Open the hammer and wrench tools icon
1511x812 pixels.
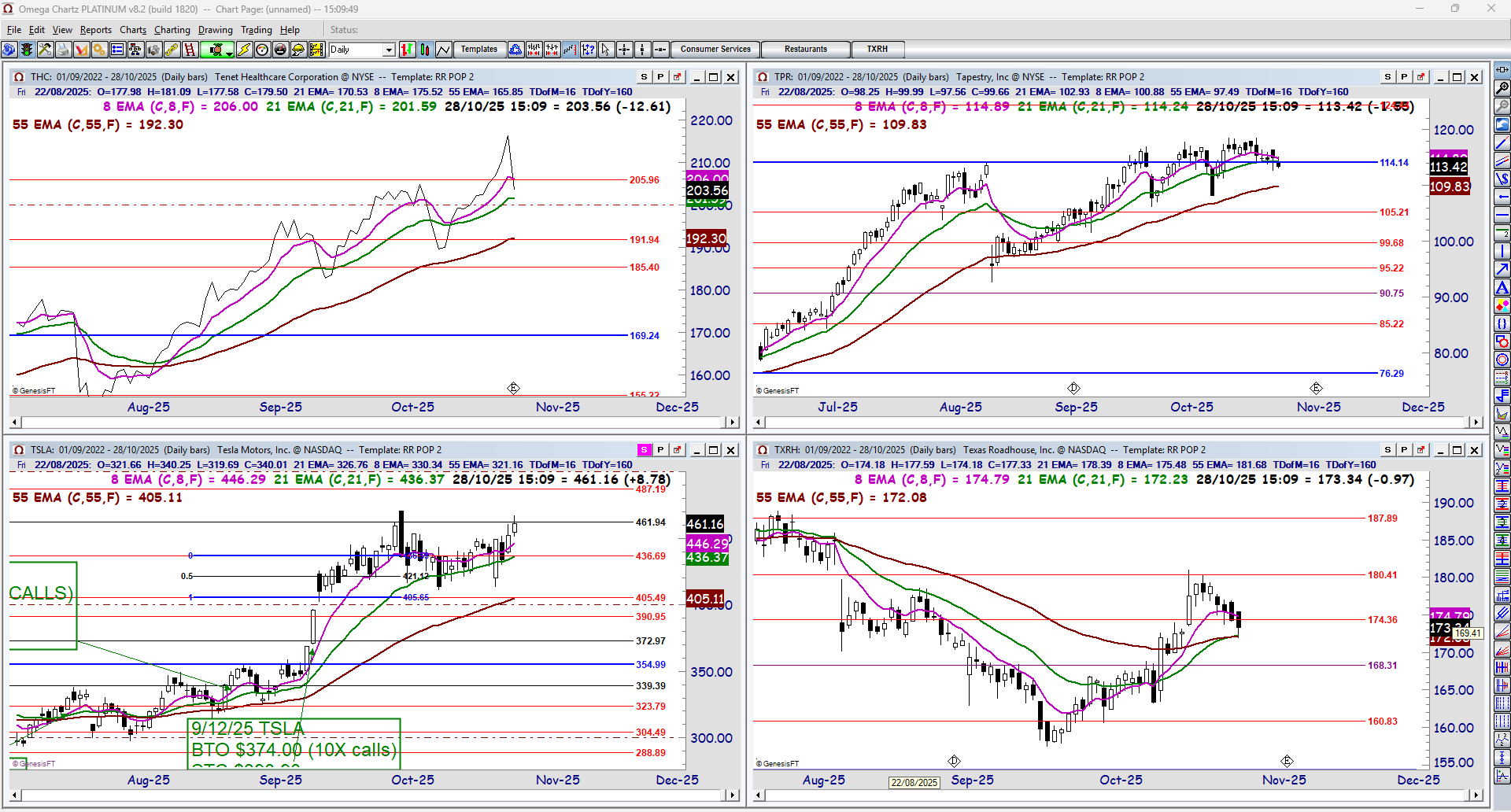(x=45, y=50)
